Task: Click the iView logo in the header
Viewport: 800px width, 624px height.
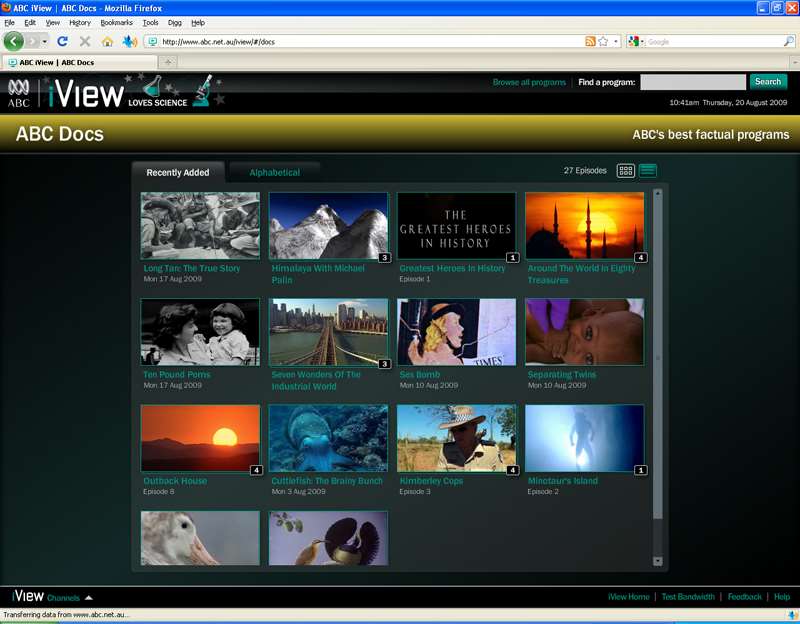Action: coord(86,93)
